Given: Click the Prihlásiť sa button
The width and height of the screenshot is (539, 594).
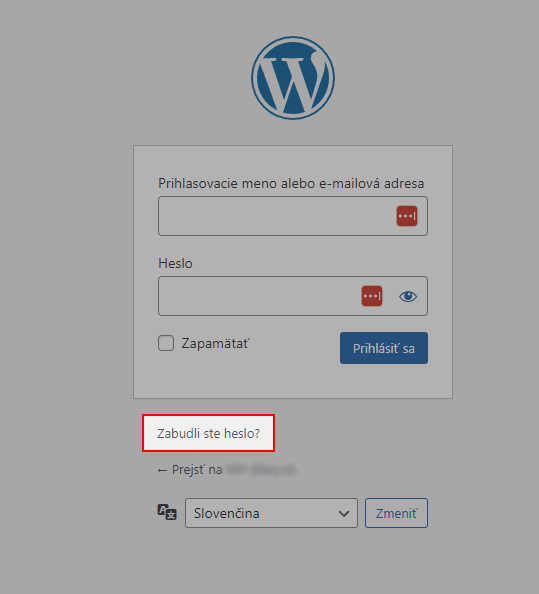Looking at the screenshot, I should pos(384,348).
